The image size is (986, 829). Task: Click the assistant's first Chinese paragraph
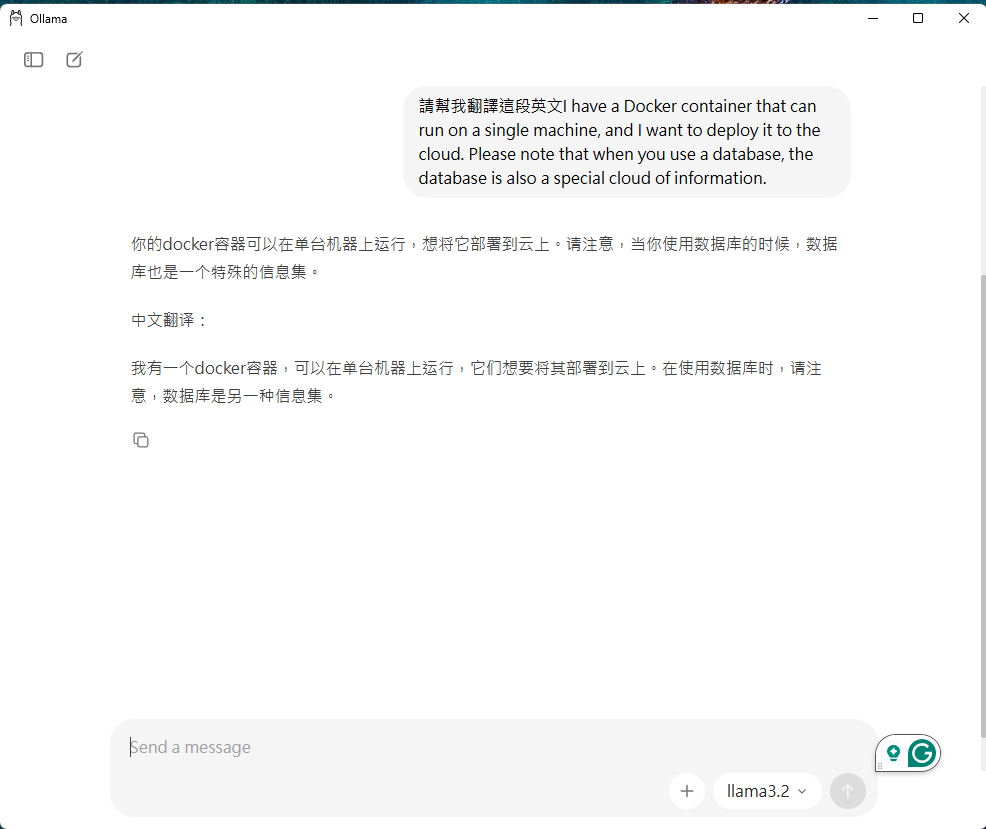[484, 256]
